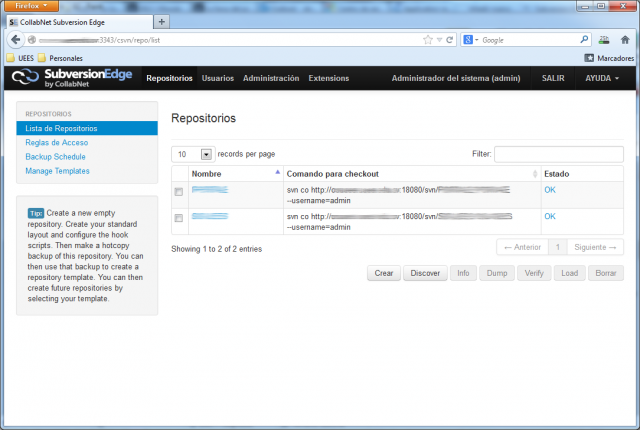Image resolution: width=640 pixels, height=430 pixels.
Task: Click the Borrar button
Action: coord(606,273)
